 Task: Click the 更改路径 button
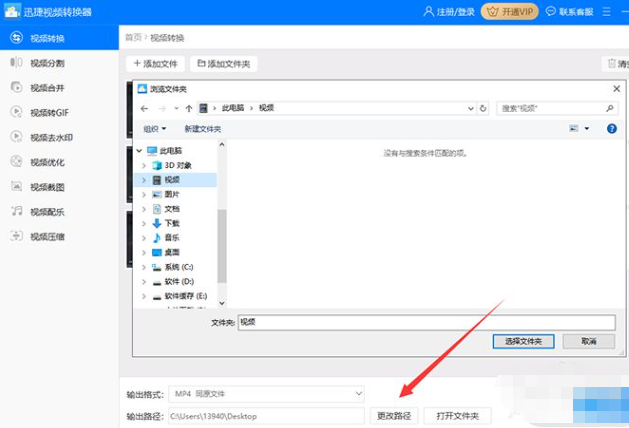[x=394, y=415]
